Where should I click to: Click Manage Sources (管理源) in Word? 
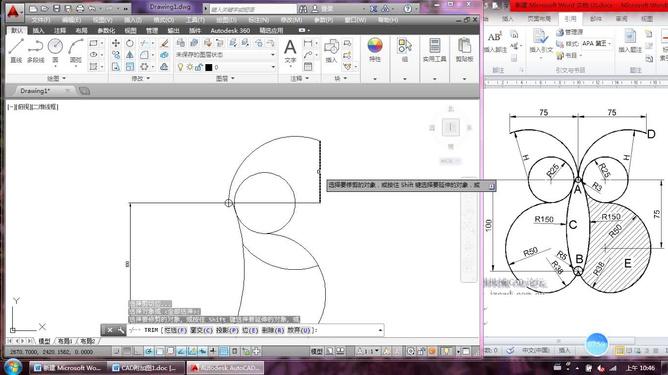click(570, 32)
